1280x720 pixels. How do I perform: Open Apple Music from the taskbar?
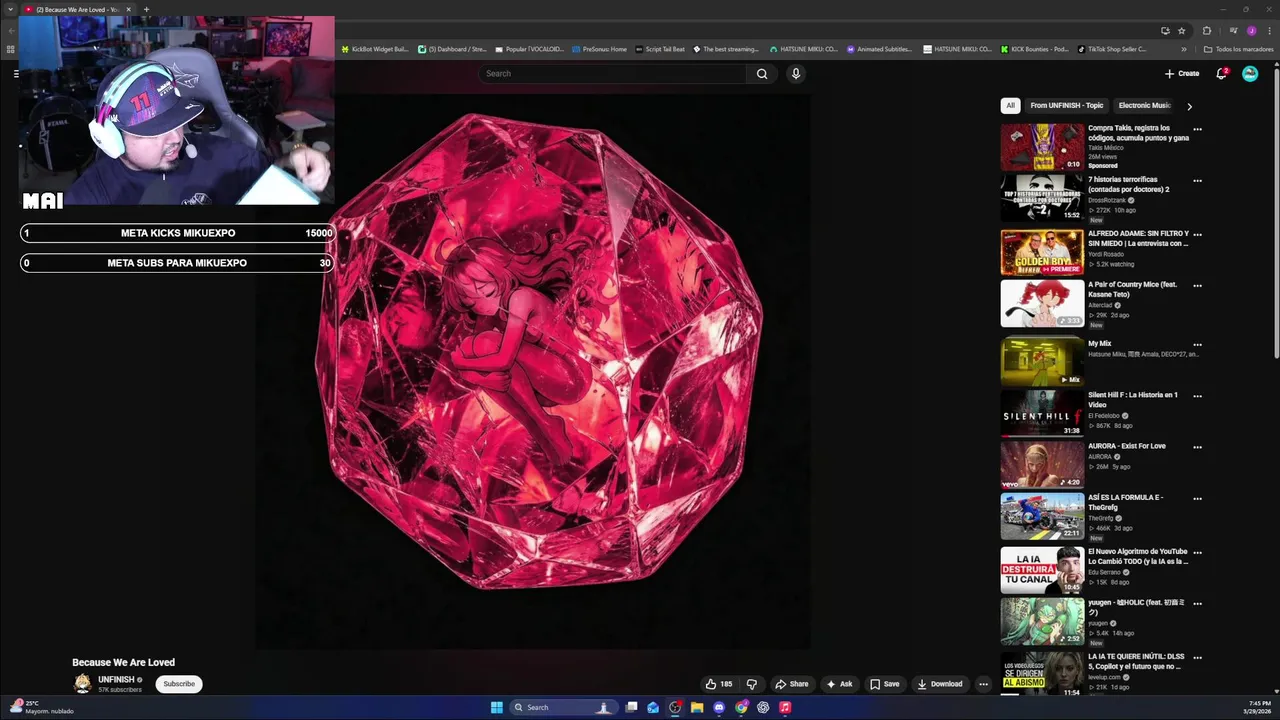[x=785, y=707]
